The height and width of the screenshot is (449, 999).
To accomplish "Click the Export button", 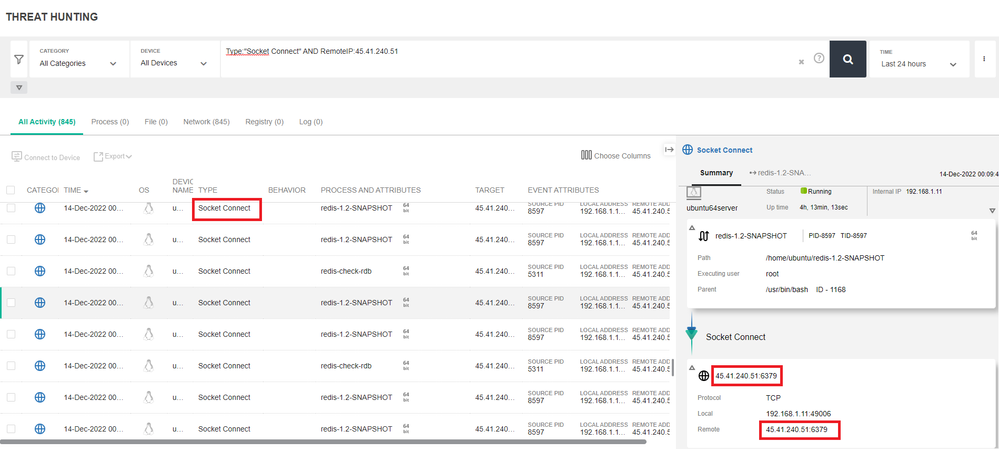I will (x=113, y=157).
